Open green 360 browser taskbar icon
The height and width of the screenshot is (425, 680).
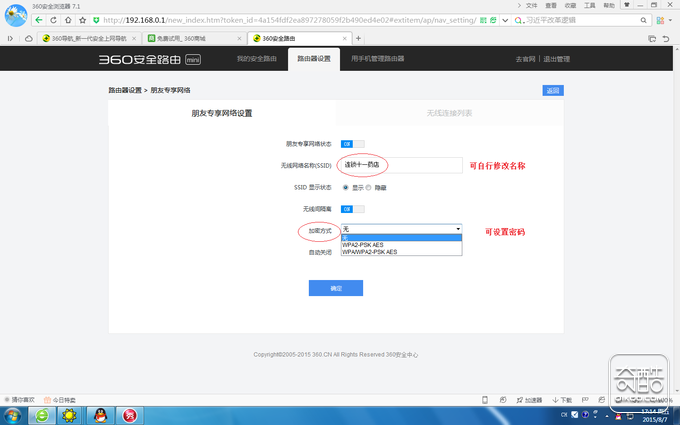click(42, 415)
